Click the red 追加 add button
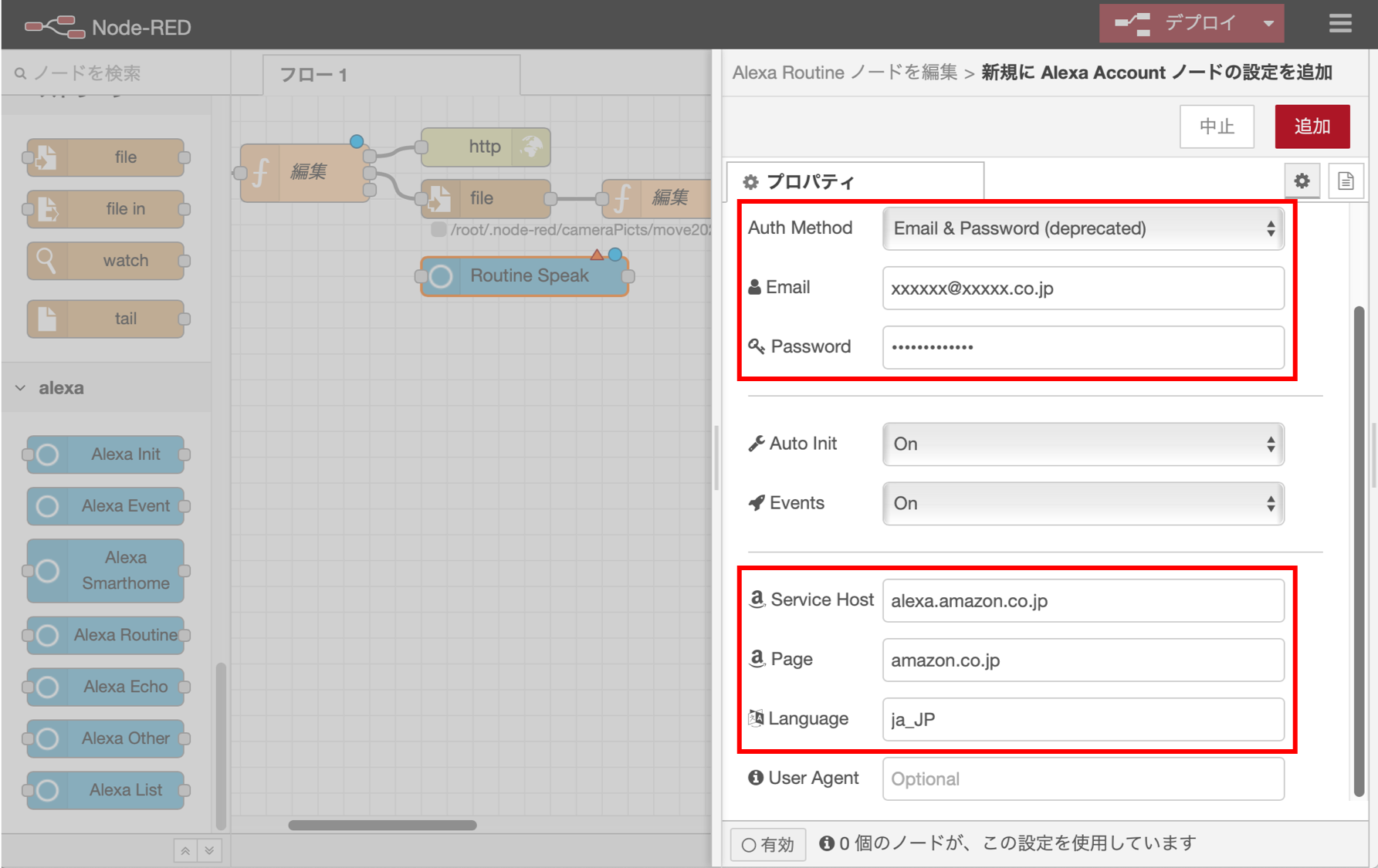Viewport: 1378px width, 868px height. coord(1312,127)
